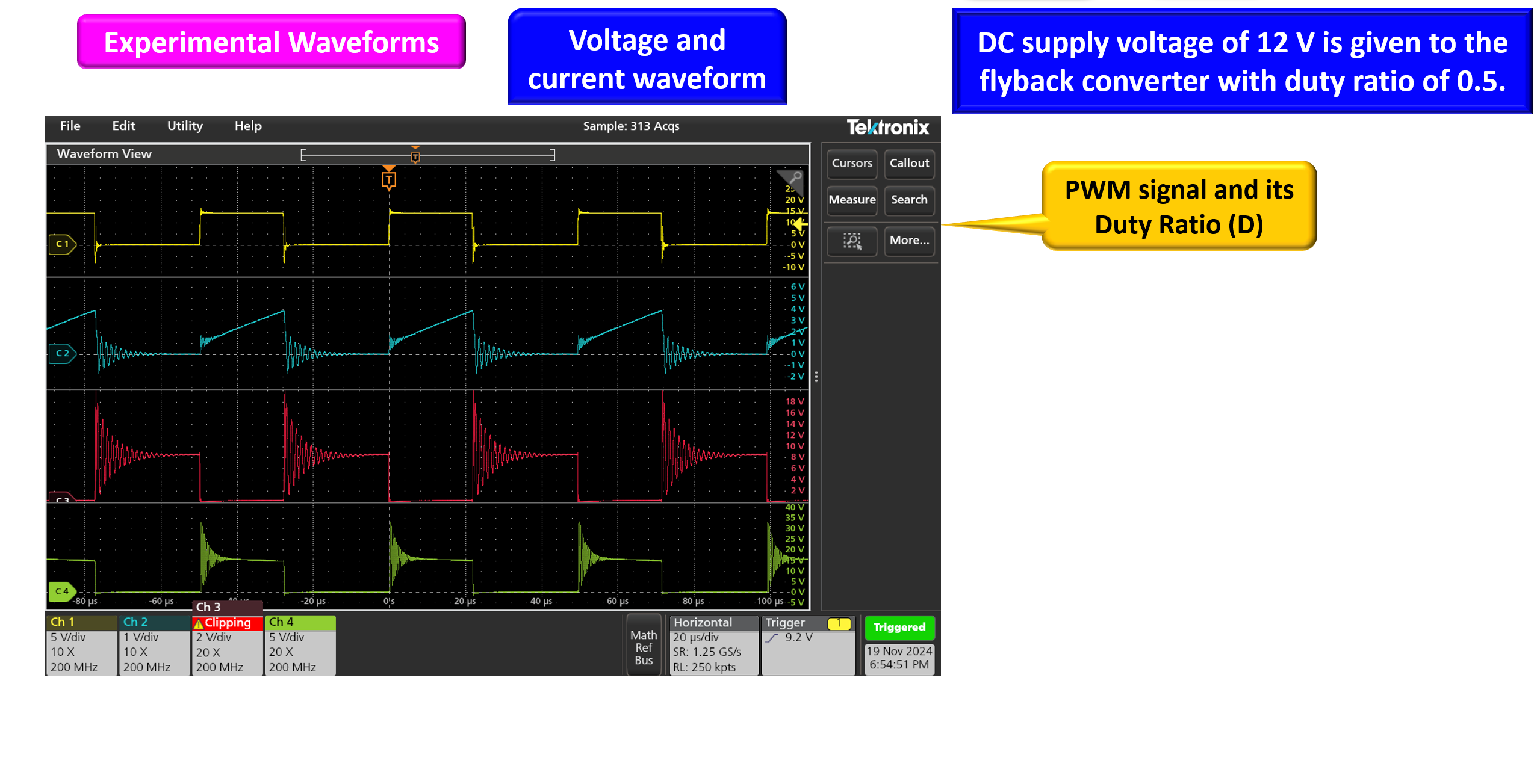
Task: Click the trigger slope edge icon
Action: (772, 638)
